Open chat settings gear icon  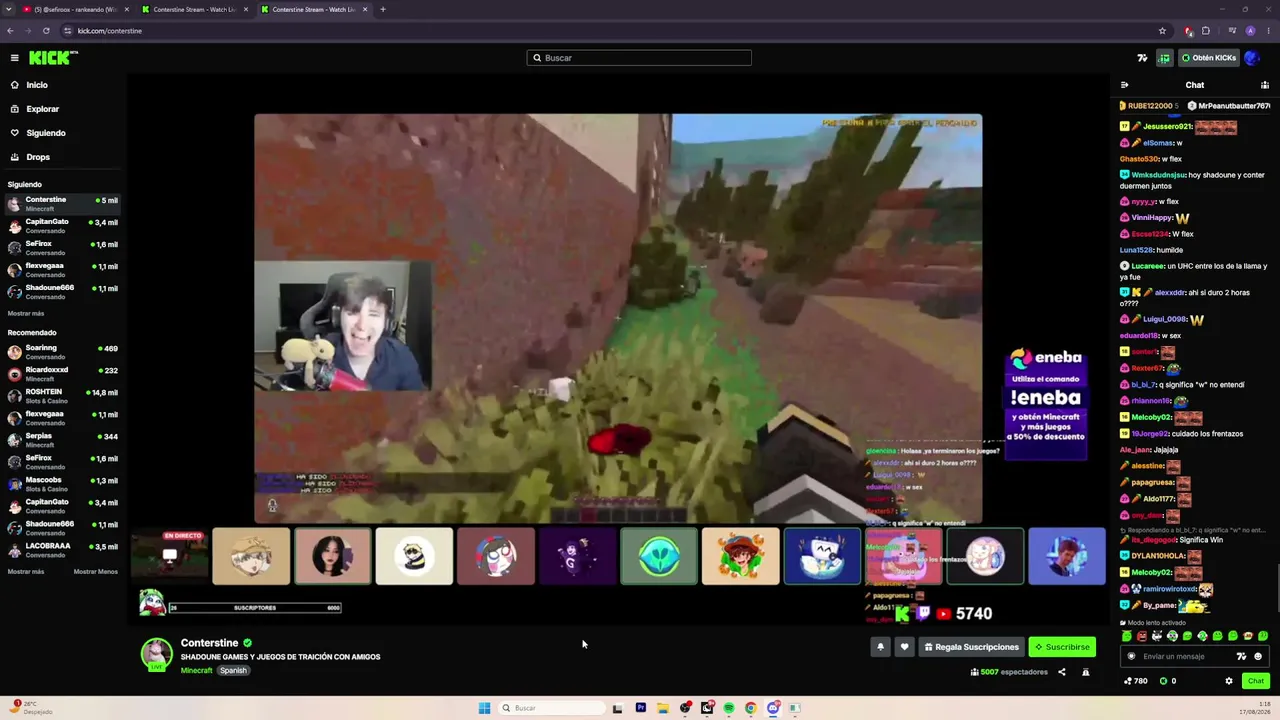(x=1229, y=681)
